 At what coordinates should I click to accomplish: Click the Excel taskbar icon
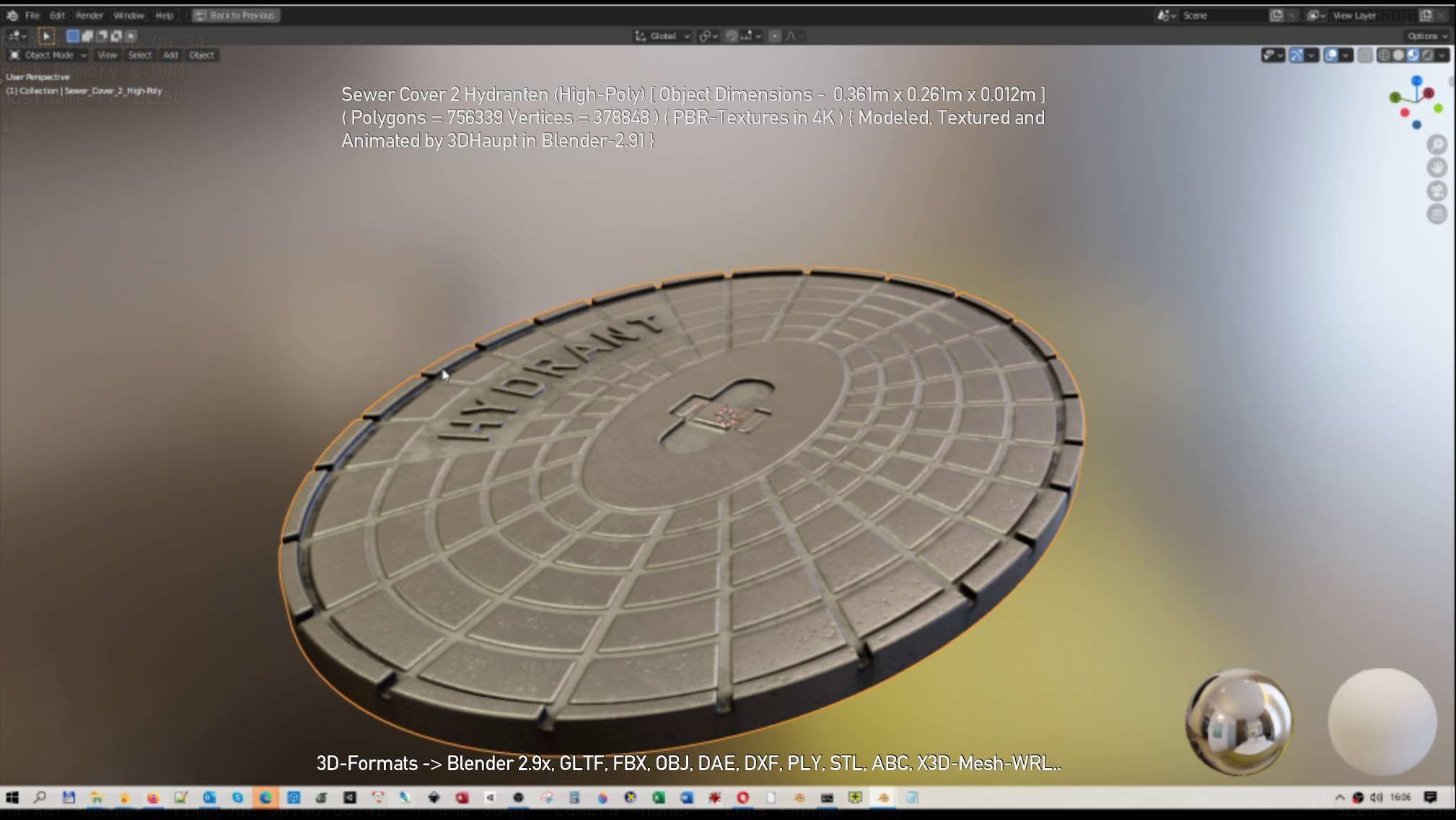pos(658,797)
